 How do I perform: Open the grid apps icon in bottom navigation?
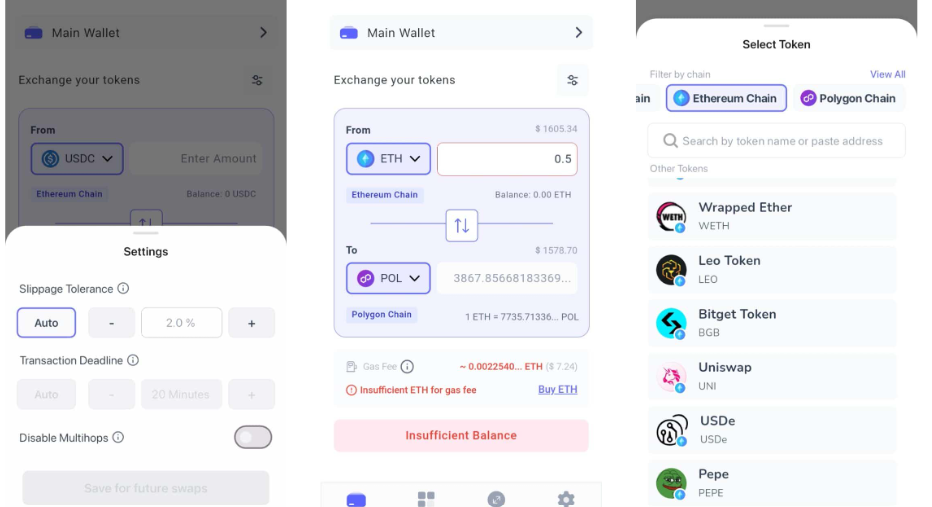coord(426,499)
